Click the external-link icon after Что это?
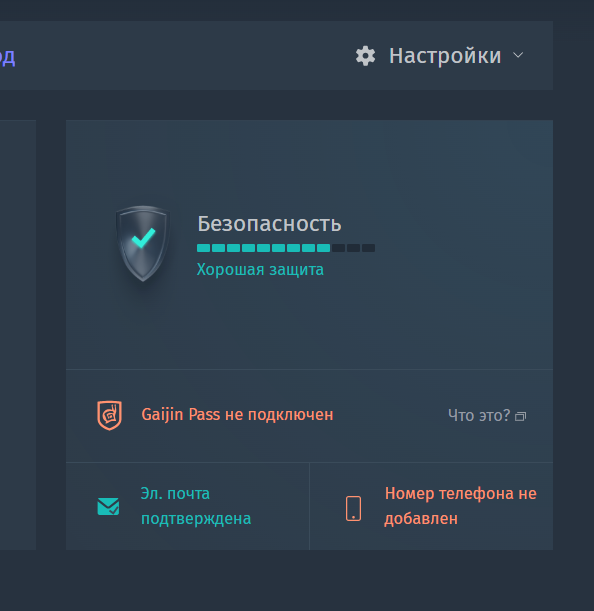The image size is (594, 611). coord(520,417)
